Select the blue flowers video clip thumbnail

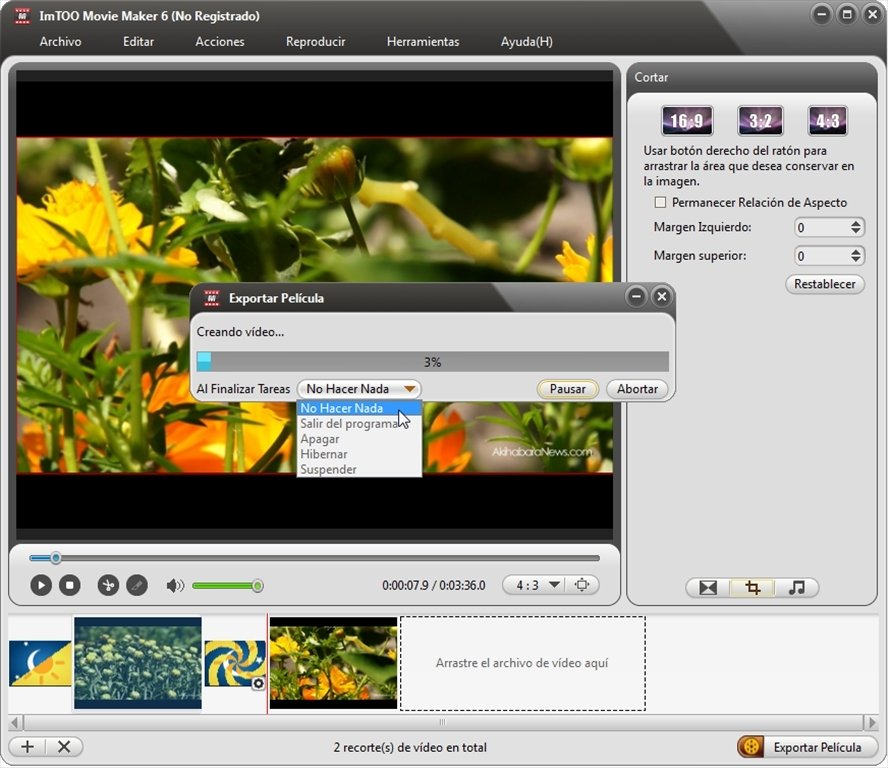(x=138, y=663)
